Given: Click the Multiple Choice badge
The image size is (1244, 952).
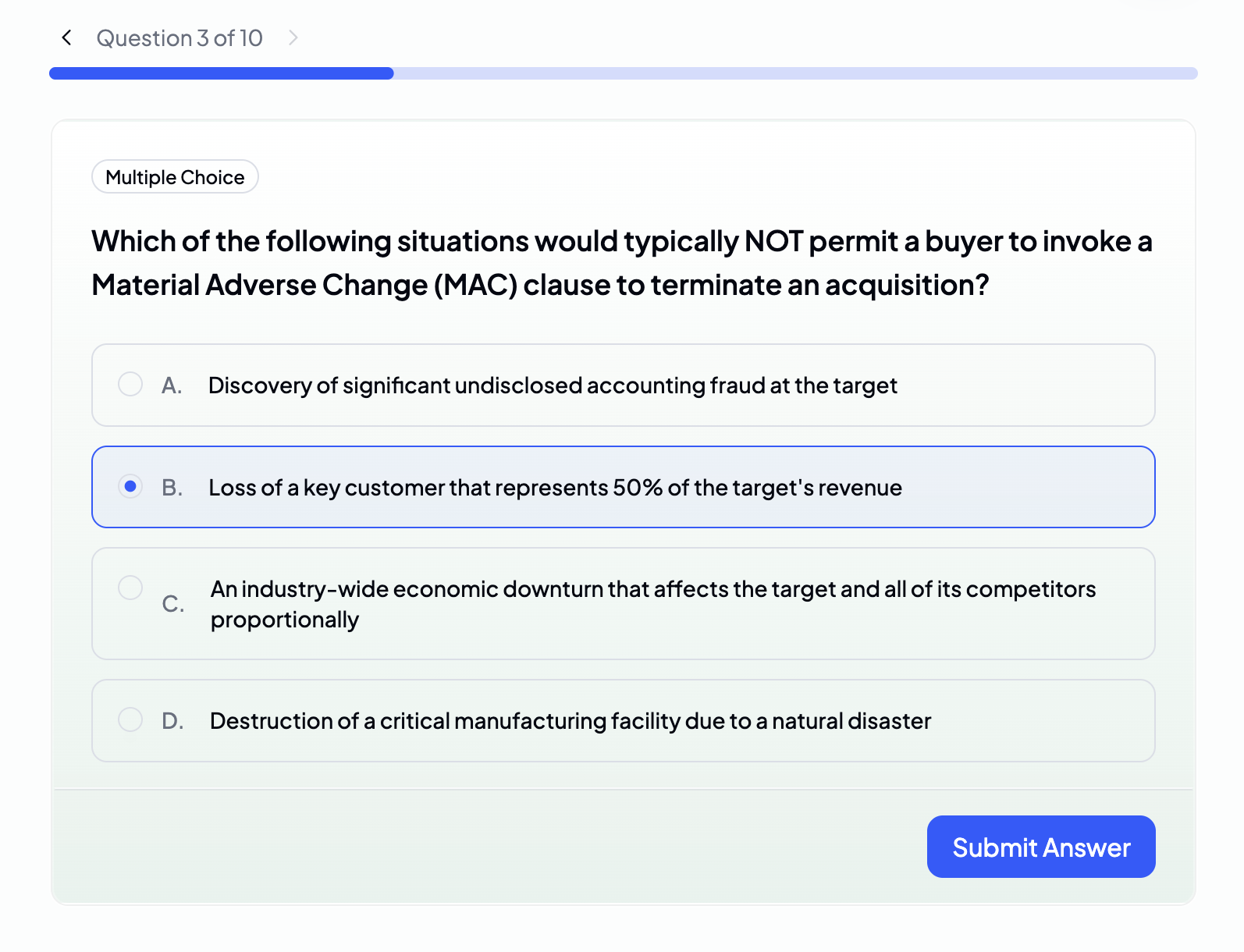Looking at the screenshot, I should click(174, 176).
